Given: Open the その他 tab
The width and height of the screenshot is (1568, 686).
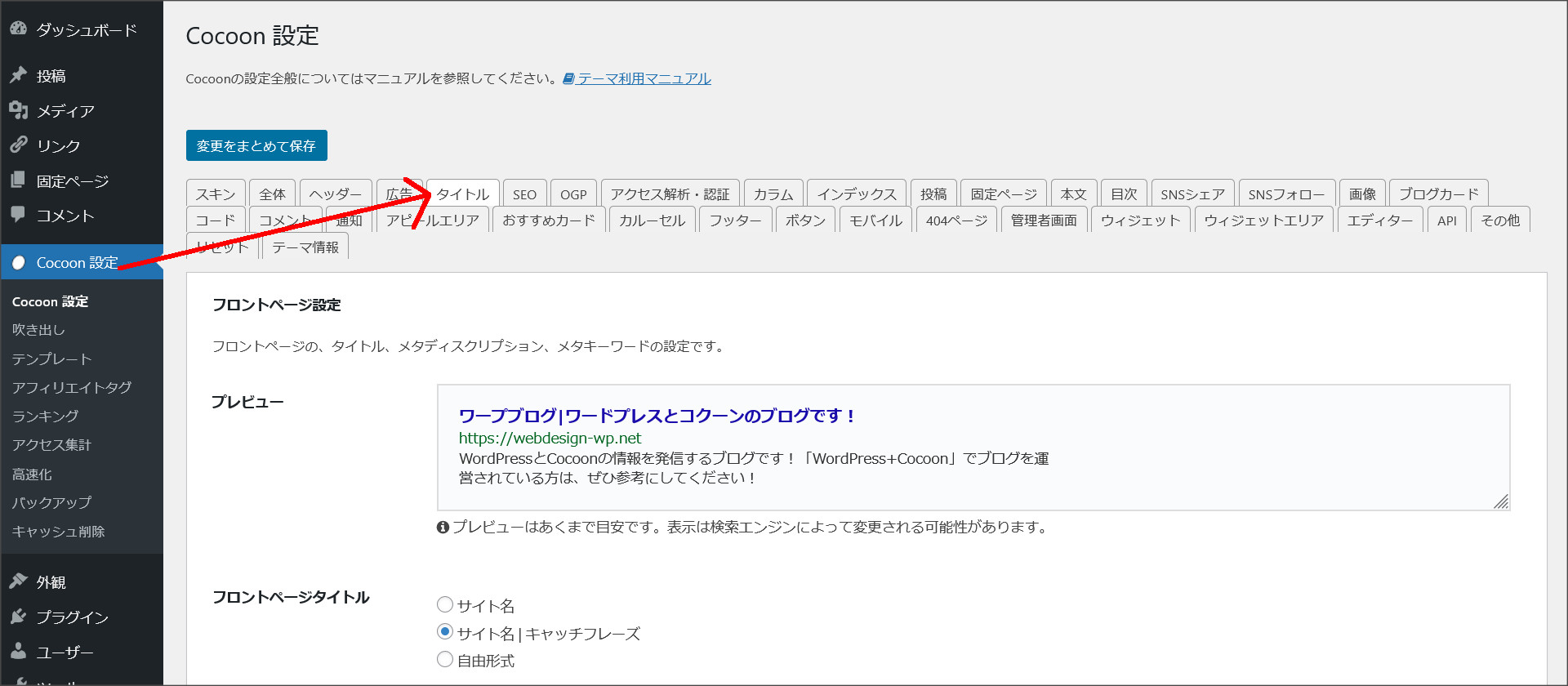Looking at the screenshot, I should click(x=1500, y=220).
